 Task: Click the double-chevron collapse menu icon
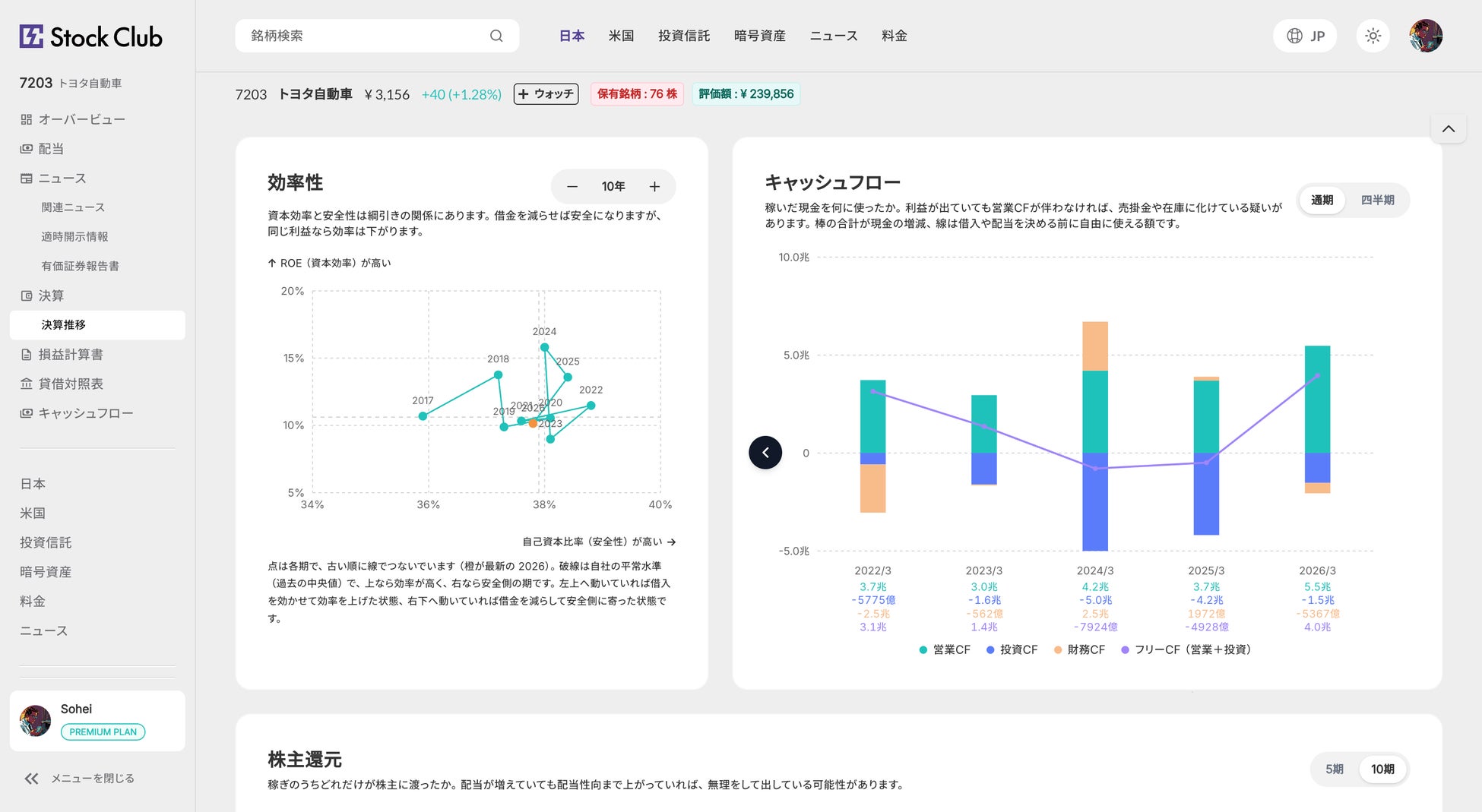tap(31, 779)
